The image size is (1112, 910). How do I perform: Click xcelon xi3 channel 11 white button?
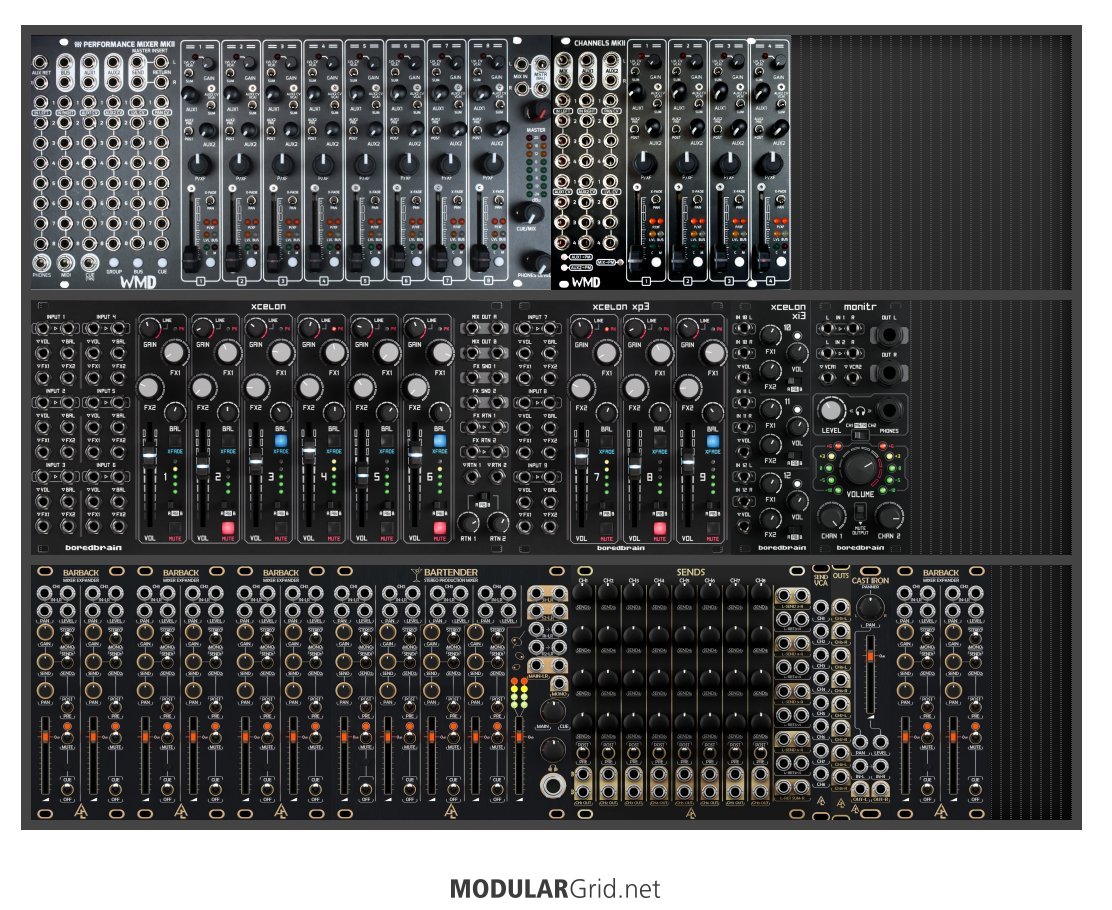(797, 409)
